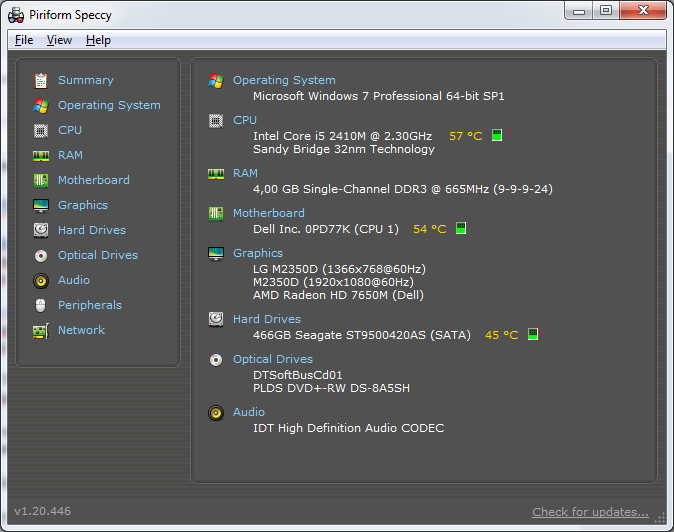
Task: Select Optical Drives in the sidebar
Action: click(x=98, y=255)
